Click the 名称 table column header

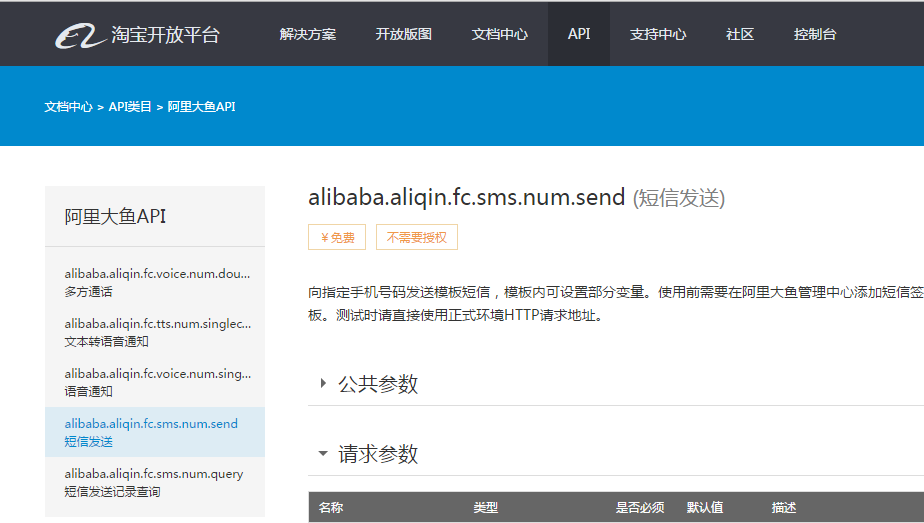click(331, 508)
